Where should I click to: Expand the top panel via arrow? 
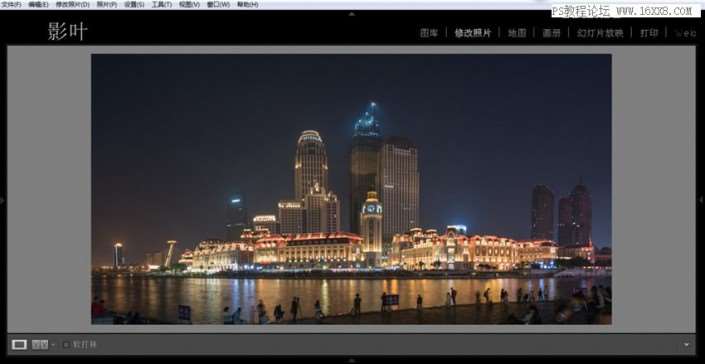point(352,14)
